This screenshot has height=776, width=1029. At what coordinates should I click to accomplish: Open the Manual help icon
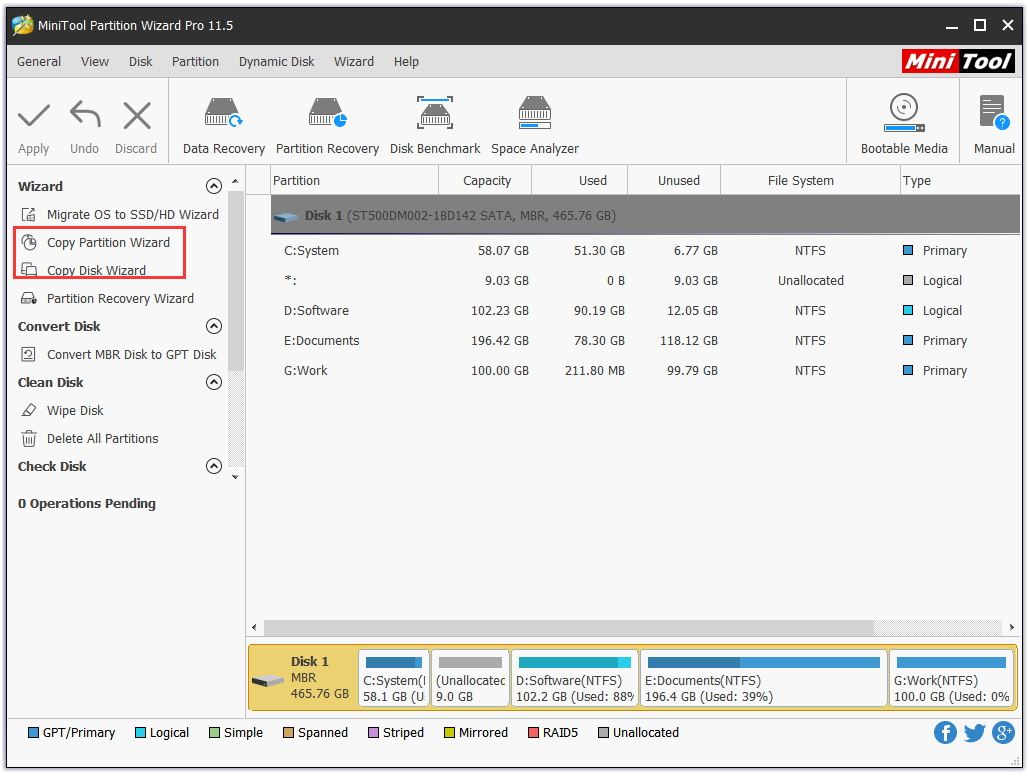coord(994,112)
